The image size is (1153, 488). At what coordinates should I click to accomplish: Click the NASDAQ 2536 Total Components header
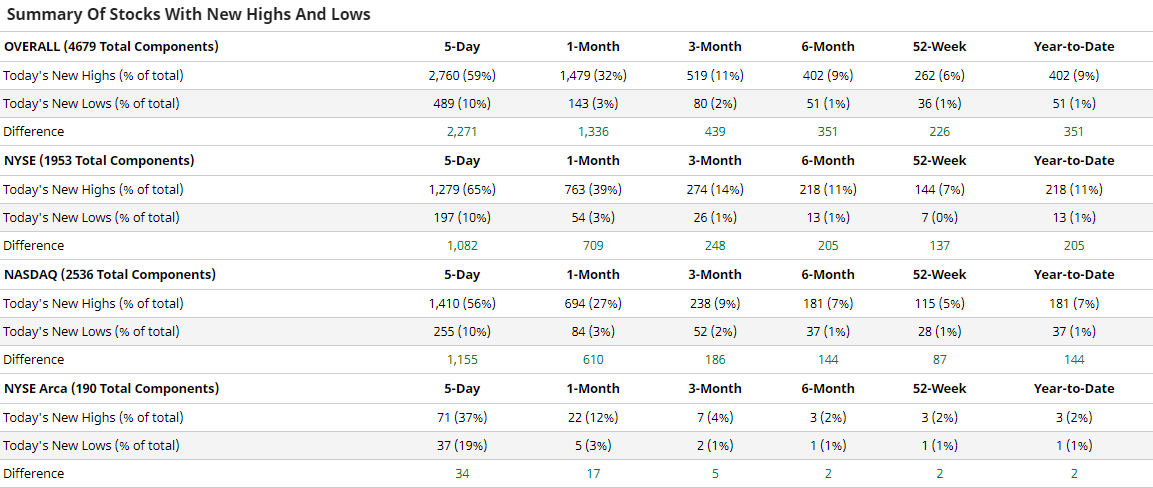(x=110, y=274)
